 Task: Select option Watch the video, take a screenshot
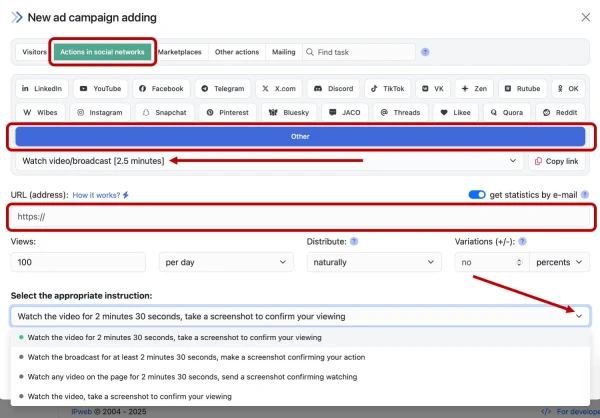pyautogui.click(x=300, y=397)
